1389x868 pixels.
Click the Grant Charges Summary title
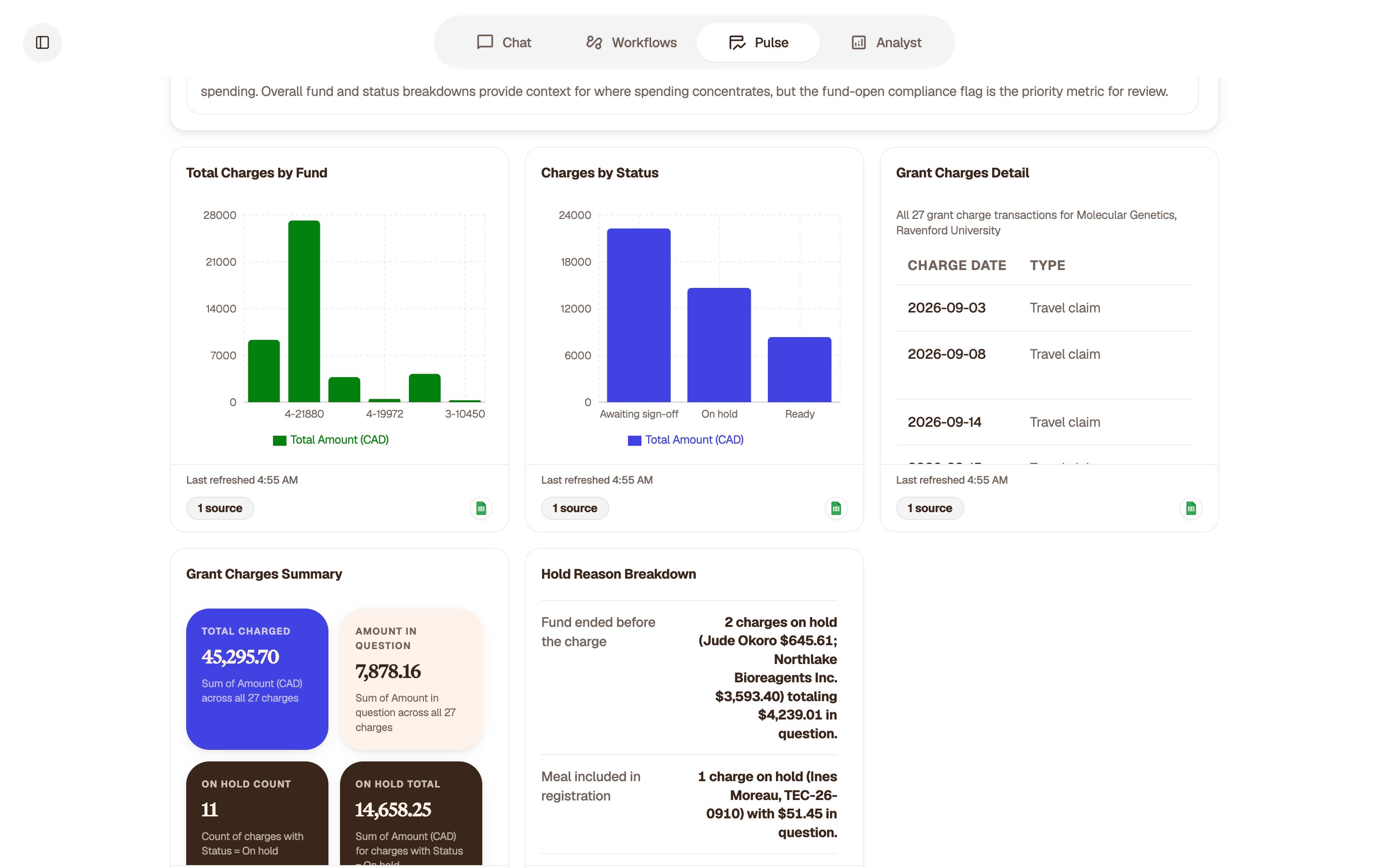(264, 574)
